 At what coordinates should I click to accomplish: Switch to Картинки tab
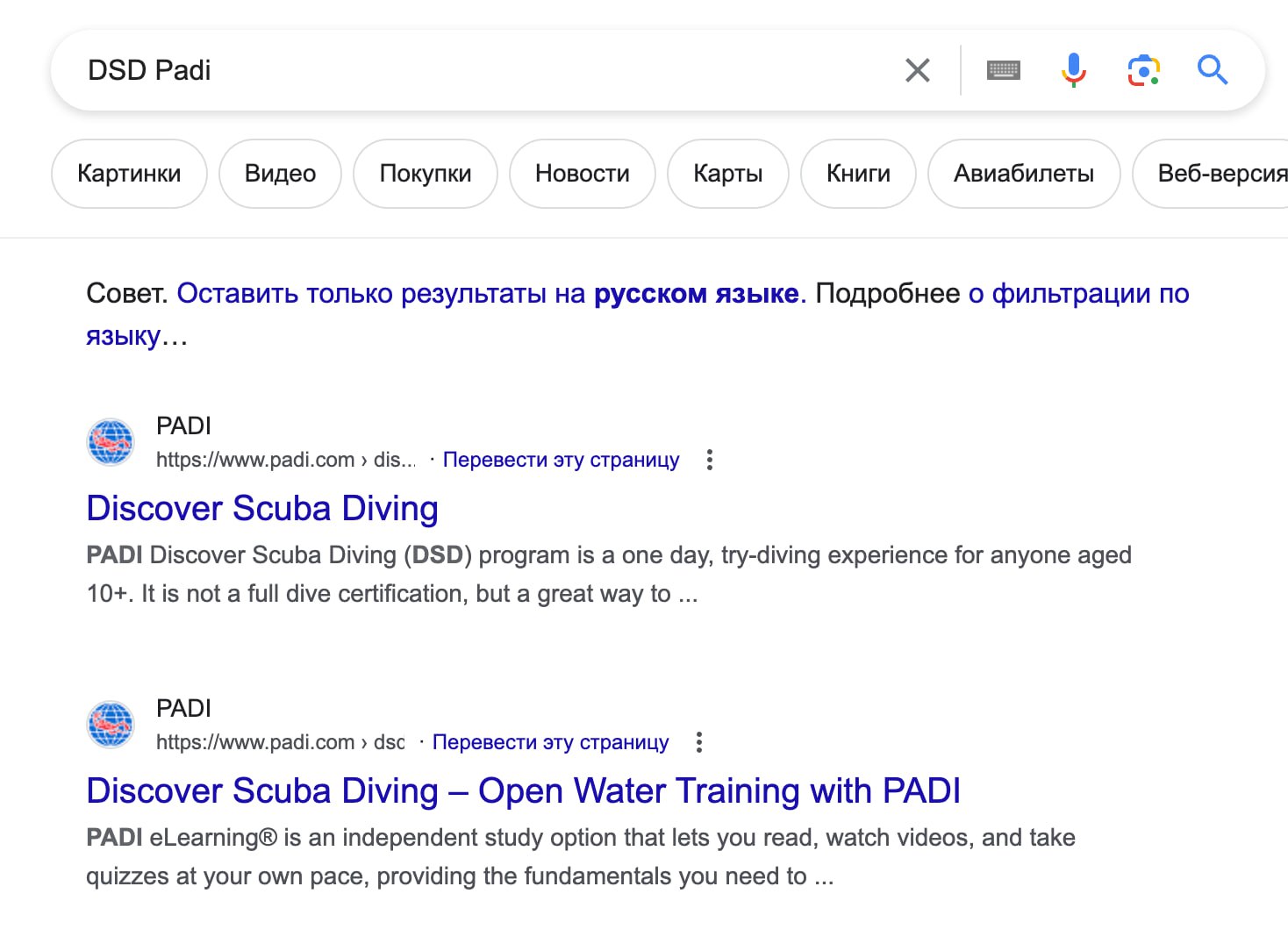pos(129,174)
